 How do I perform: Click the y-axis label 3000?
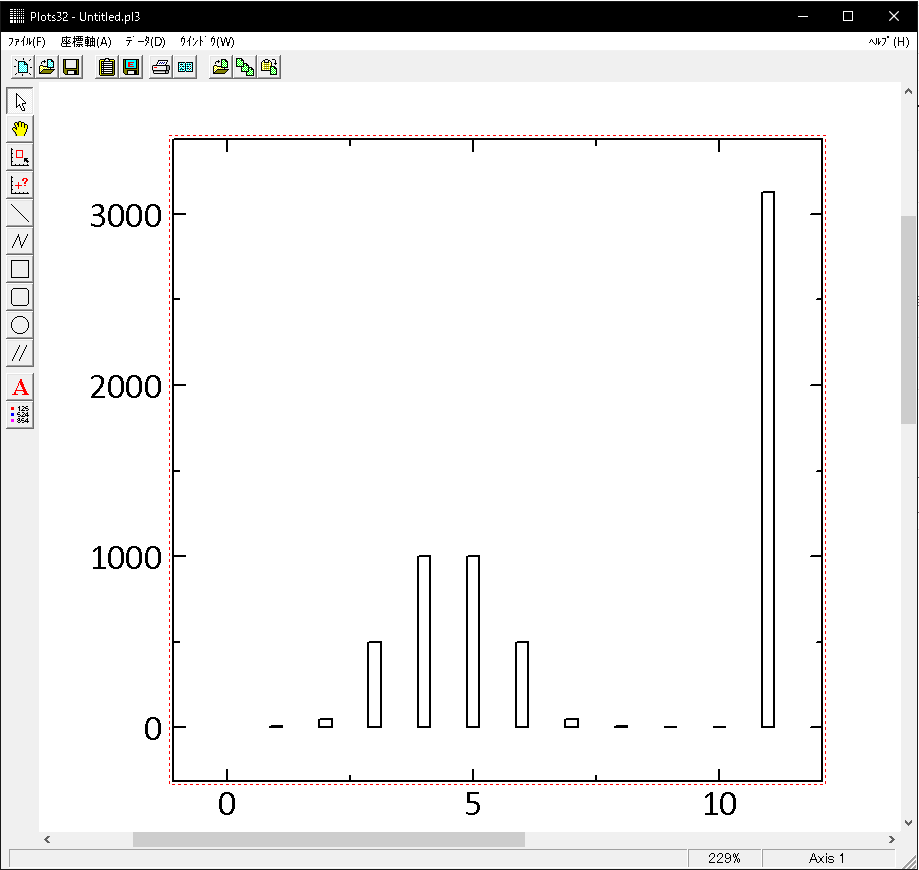click(125, 216)
